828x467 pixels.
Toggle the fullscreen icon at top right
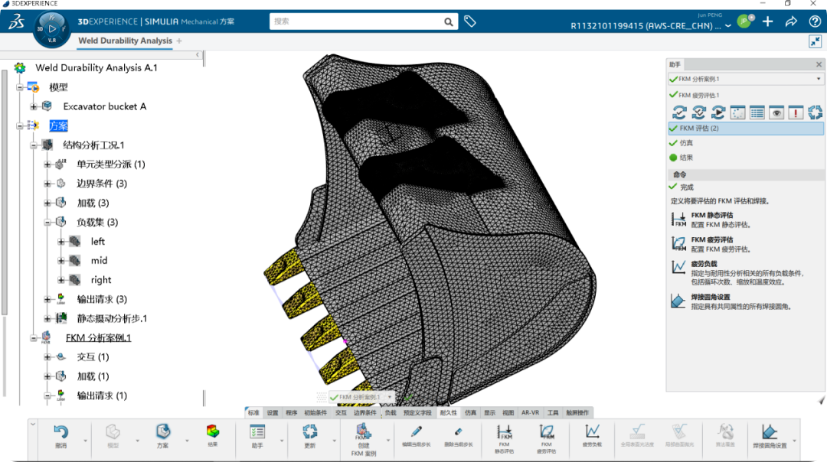[815, 42]
